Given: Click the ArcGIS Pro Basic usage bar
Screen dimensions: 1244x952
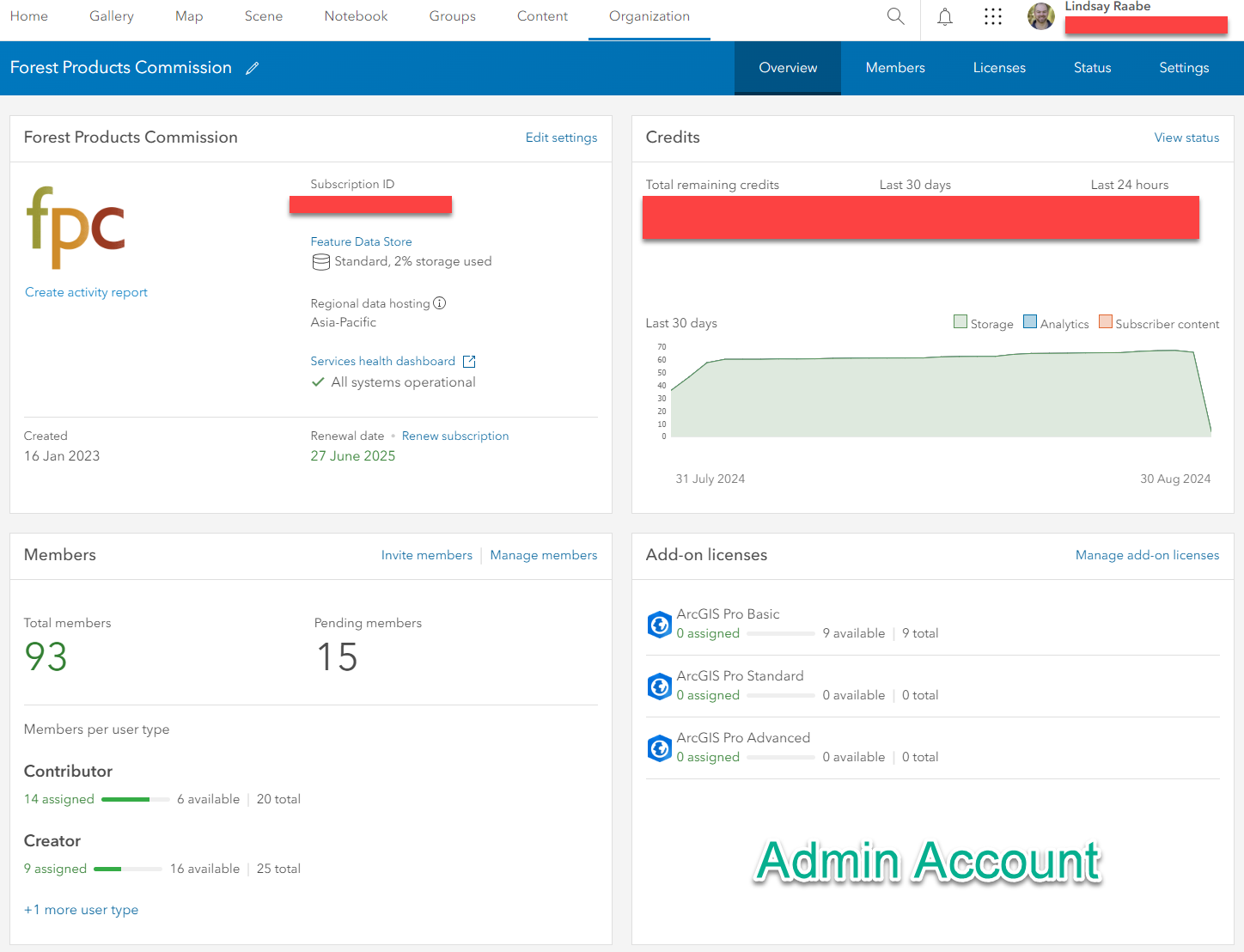Looking at the screenshot, I should pyautogui.click(x=781, y=634).
